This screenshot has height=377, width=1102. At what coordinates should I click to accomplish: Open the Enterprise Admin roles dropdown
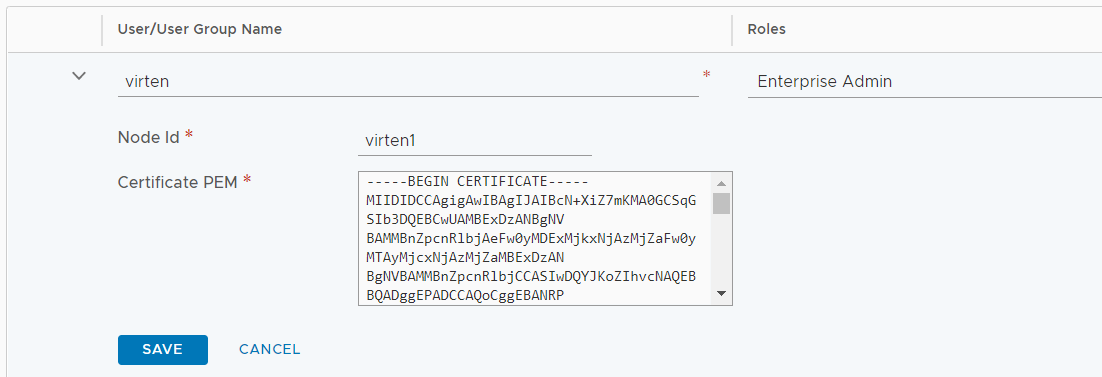click(x=924, y=82)
